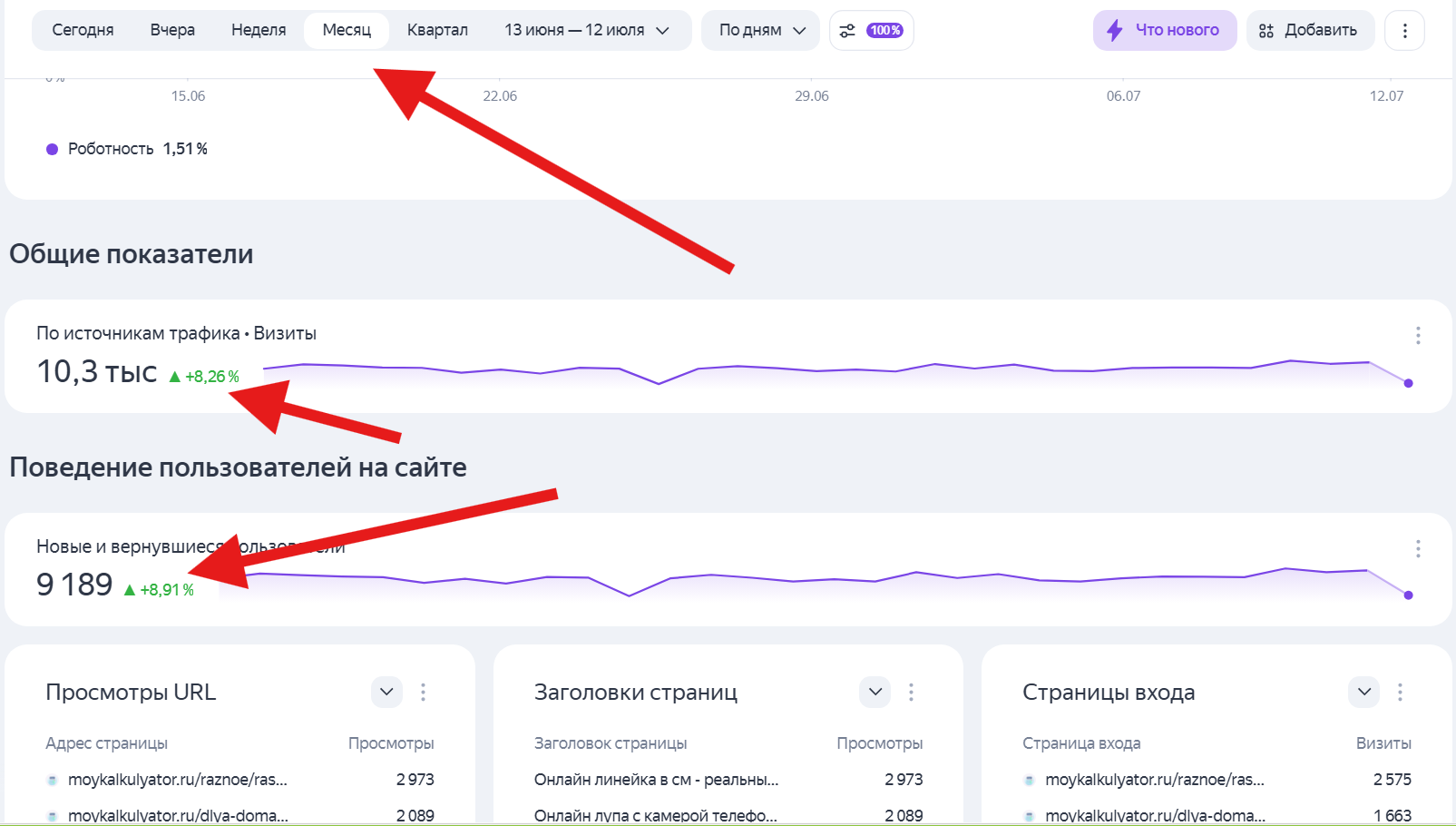1456x826 pixels.
Task: Open the date range picker 13 июня — 12 июля
Action: point(587,30)
